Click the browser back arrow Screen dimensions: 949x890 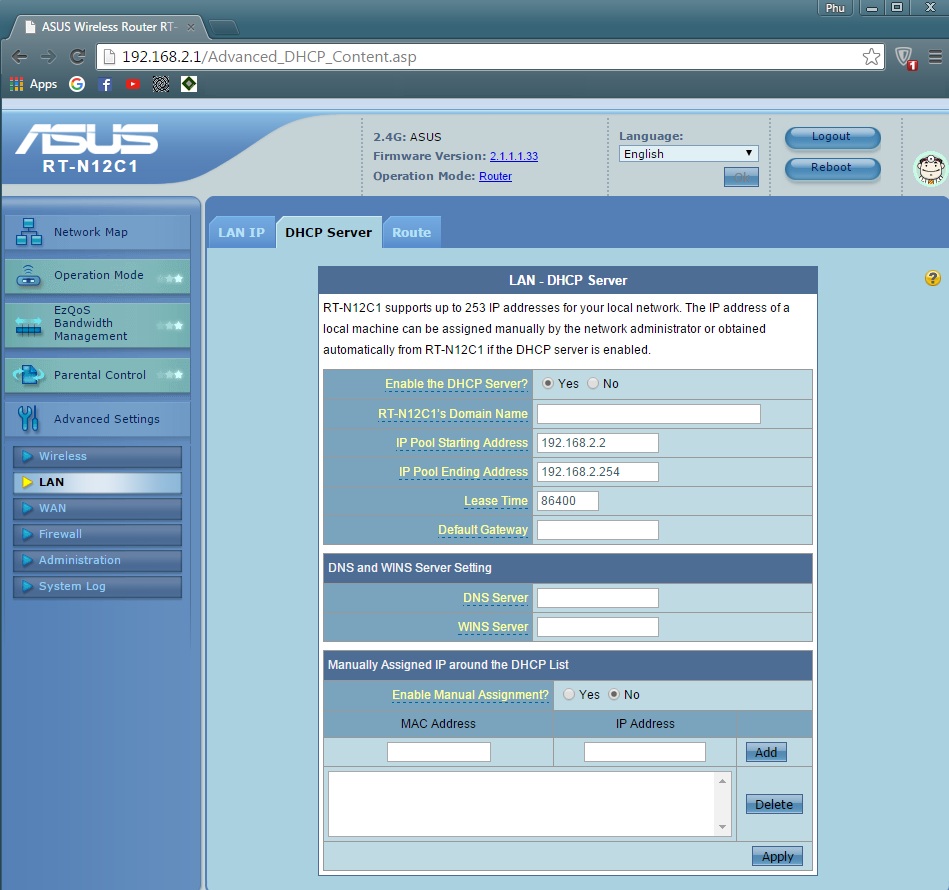pyautogui.click(x=19, y=57)
